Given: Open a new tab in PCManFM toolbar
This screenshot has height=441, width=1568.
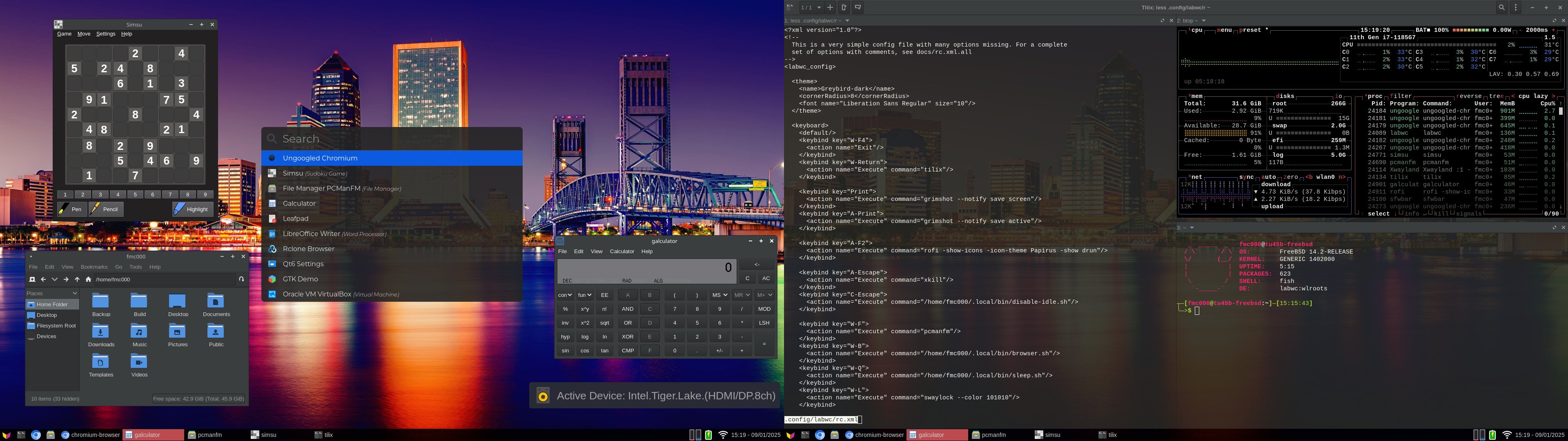Looking at the screenshot, I should tap(32, 280).
